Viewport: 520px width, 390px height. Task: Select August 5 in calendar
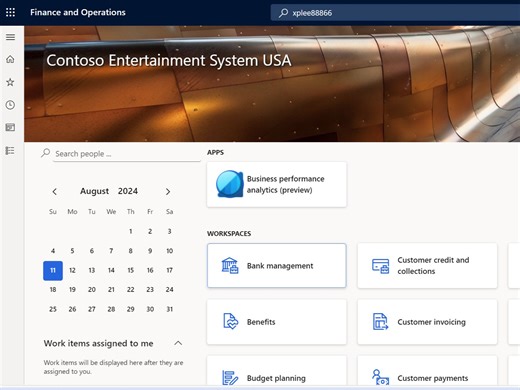point(72,251)
